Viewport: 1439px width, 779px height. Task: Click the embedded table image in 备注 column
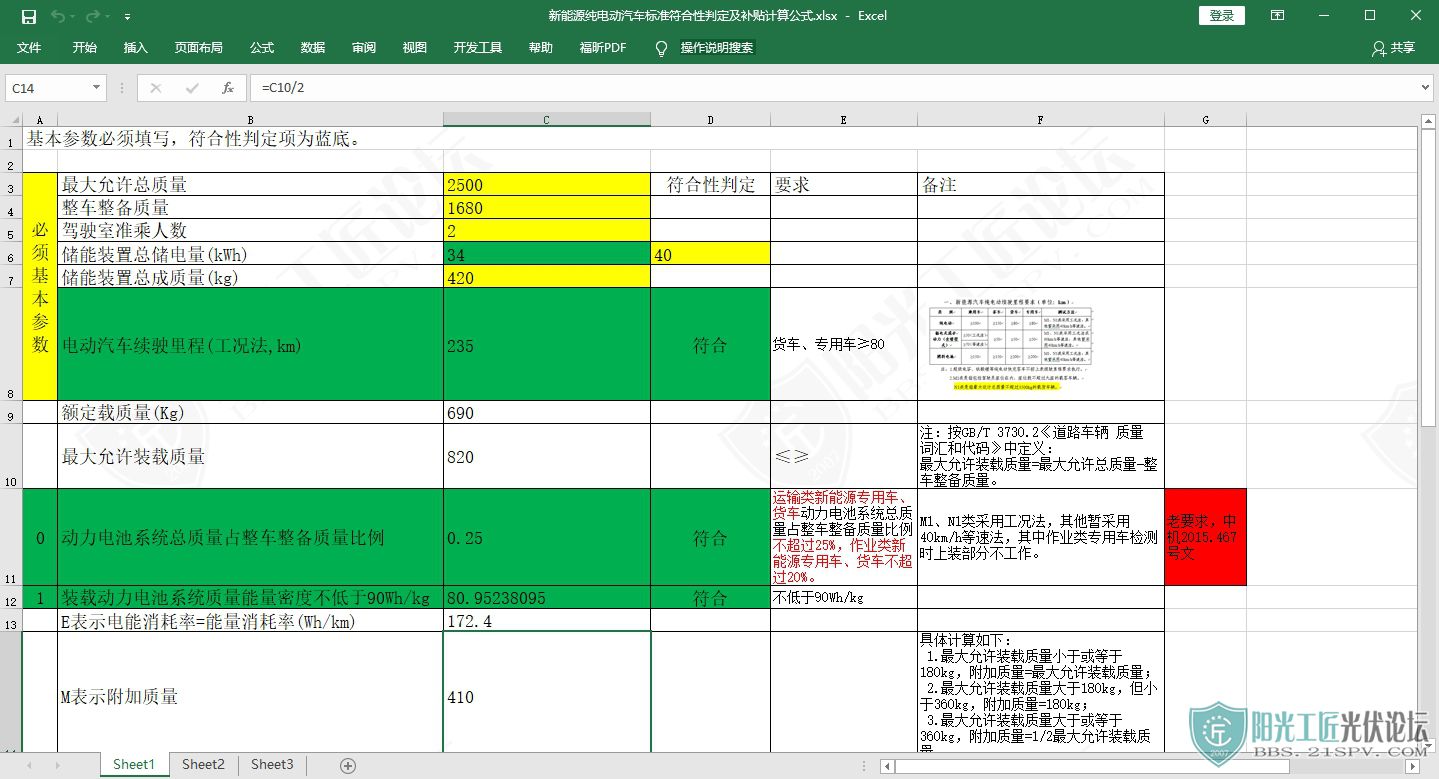click(x=1012, y=342)
